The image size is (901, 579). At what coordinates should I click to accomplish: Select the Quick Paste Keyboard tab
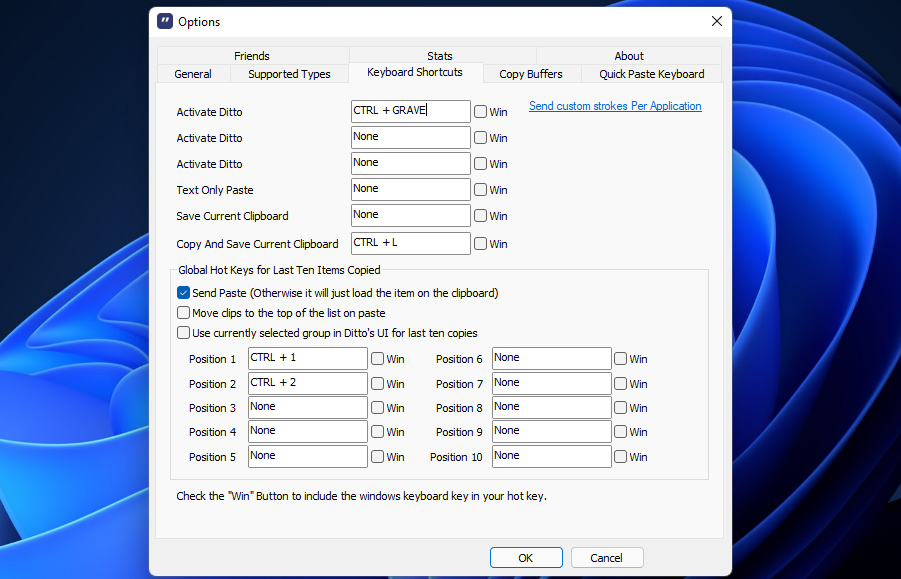651,74
